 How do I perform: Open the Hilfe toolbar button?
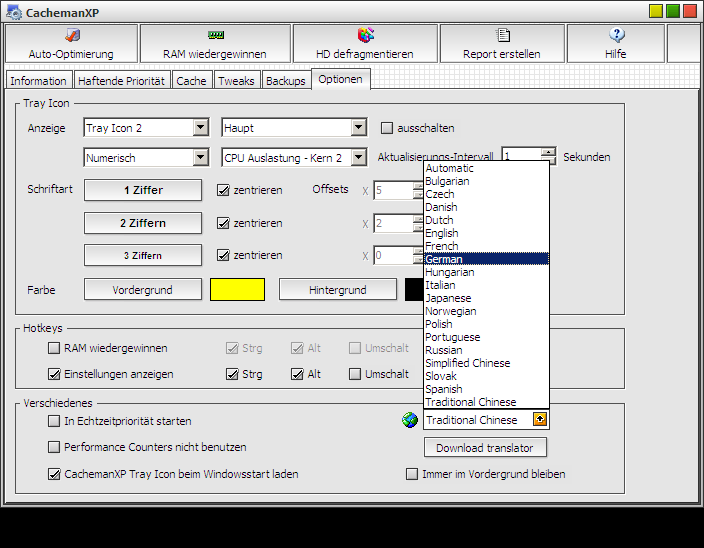616,44
